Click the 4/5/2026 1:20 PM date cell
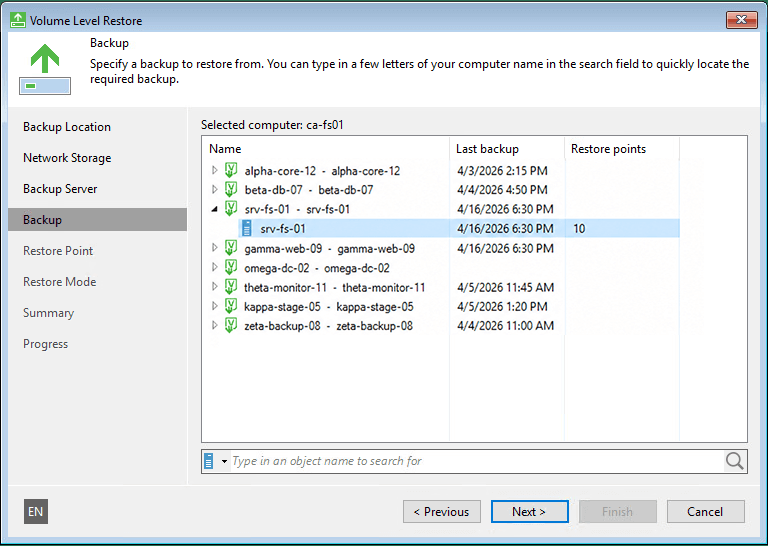Screen dimensions: 768x546 point(502,307)
